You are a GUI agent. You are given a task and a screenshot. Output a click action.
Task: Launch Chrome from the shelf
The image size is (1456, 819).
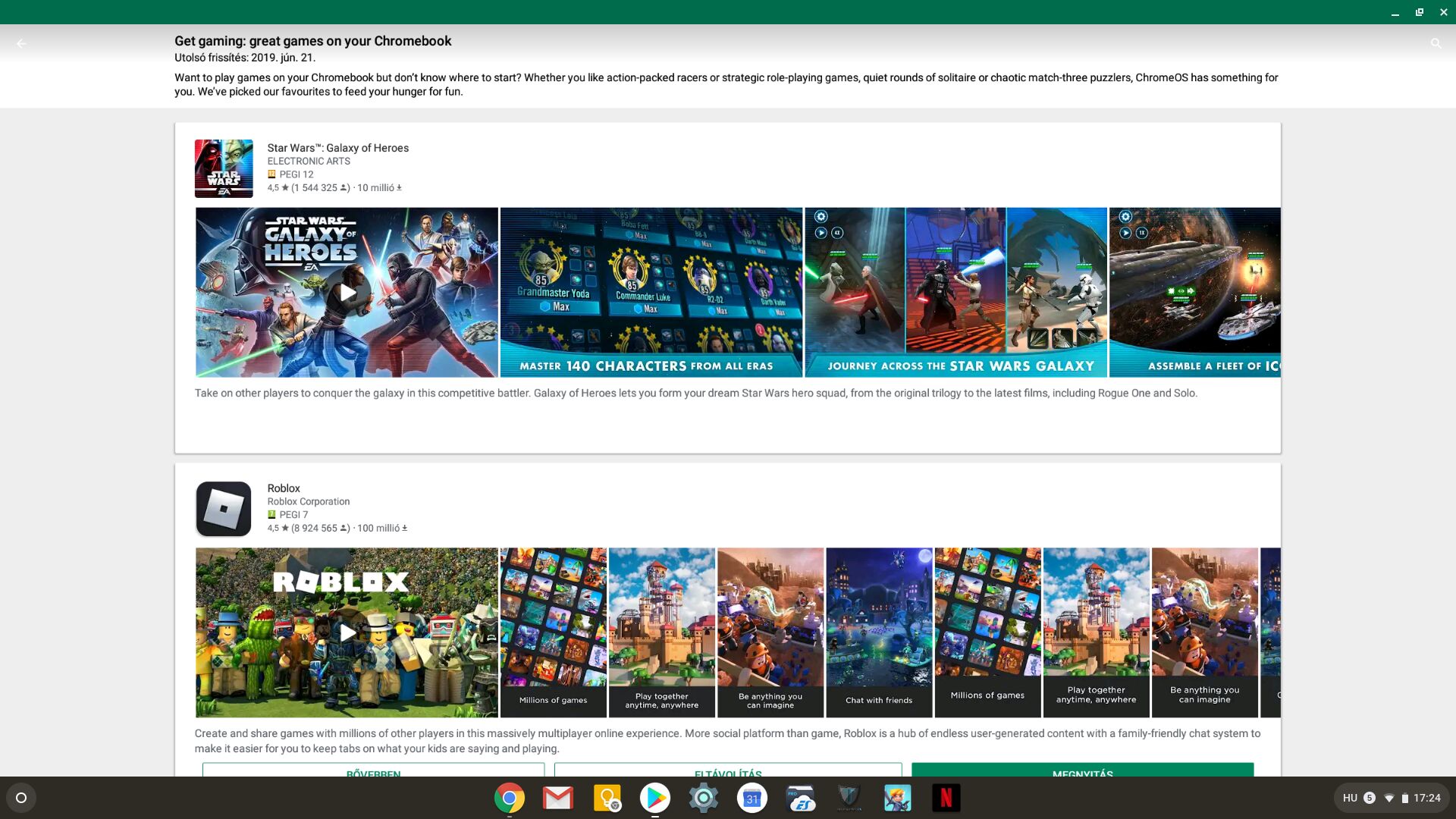tap(510, 798)
